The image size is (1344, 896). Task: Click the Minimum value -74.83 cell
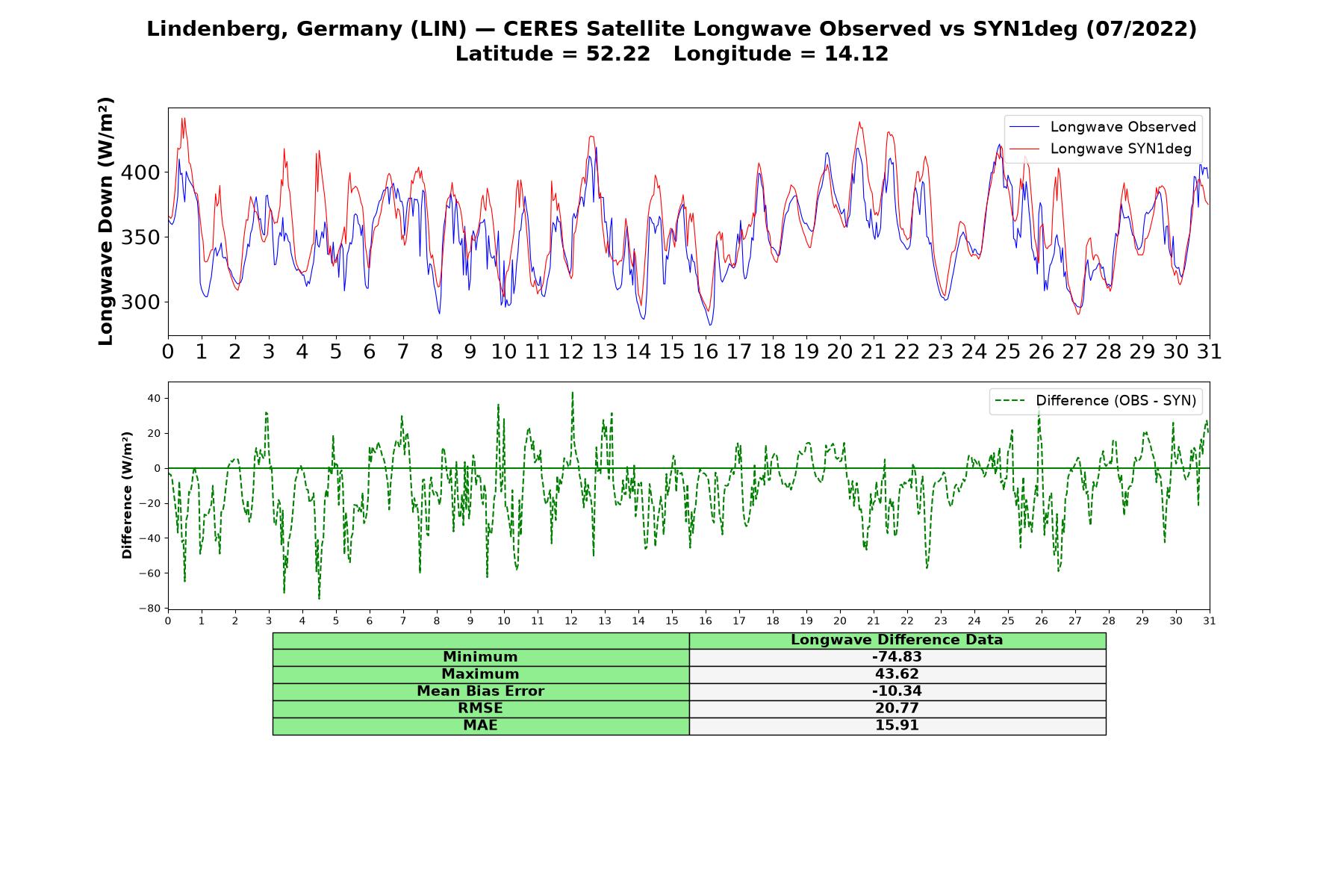(x=897, y=657)
